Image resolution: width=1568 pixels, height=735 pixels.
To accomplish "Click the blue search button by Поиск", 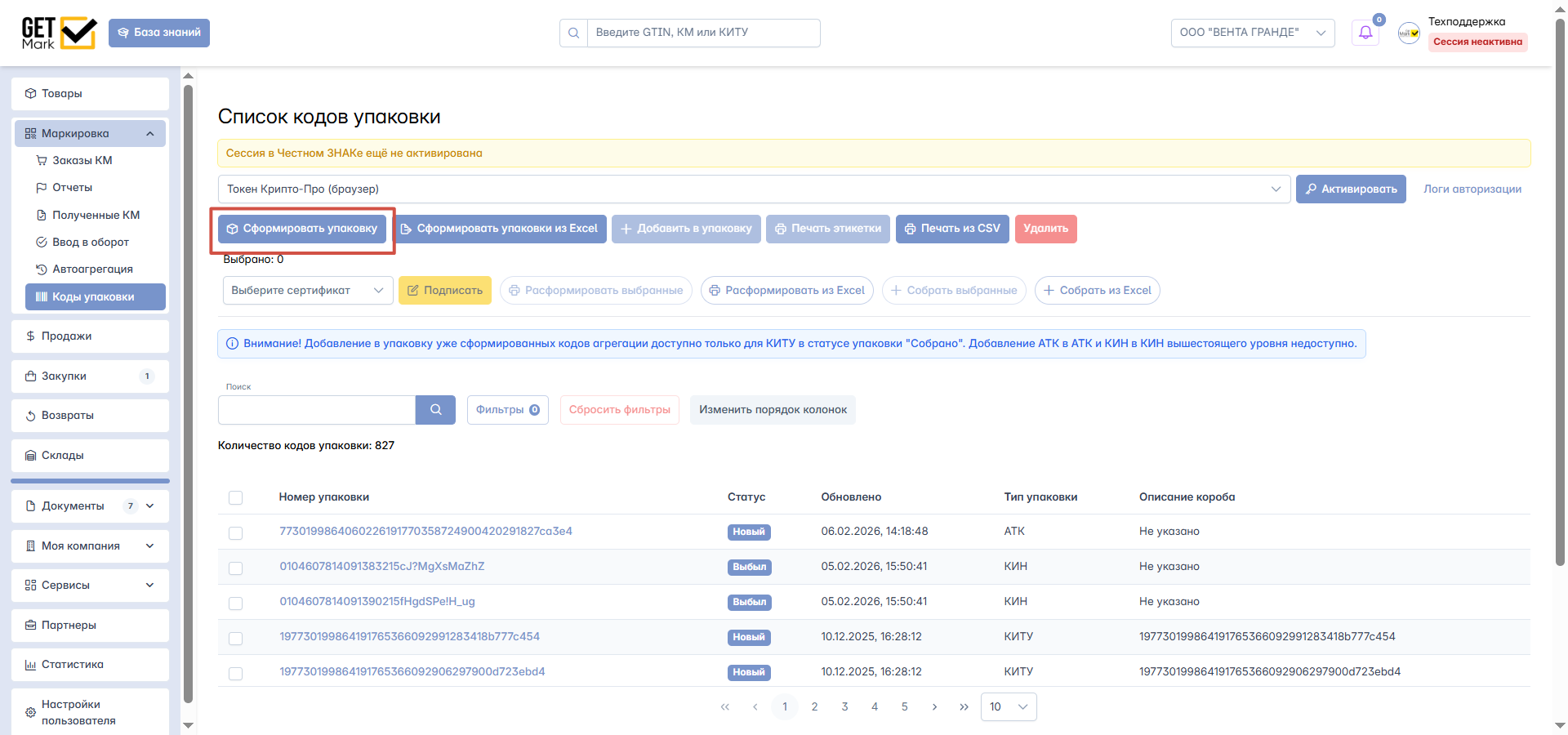I will pos(435,410).
